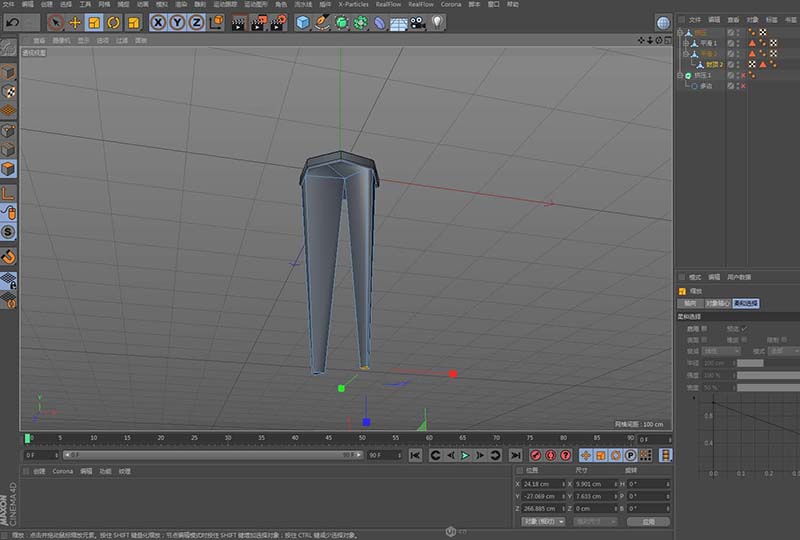
Task: Click the Light bulb icon in toolbar
Action: pyautogui.click(x=438, y=21)
